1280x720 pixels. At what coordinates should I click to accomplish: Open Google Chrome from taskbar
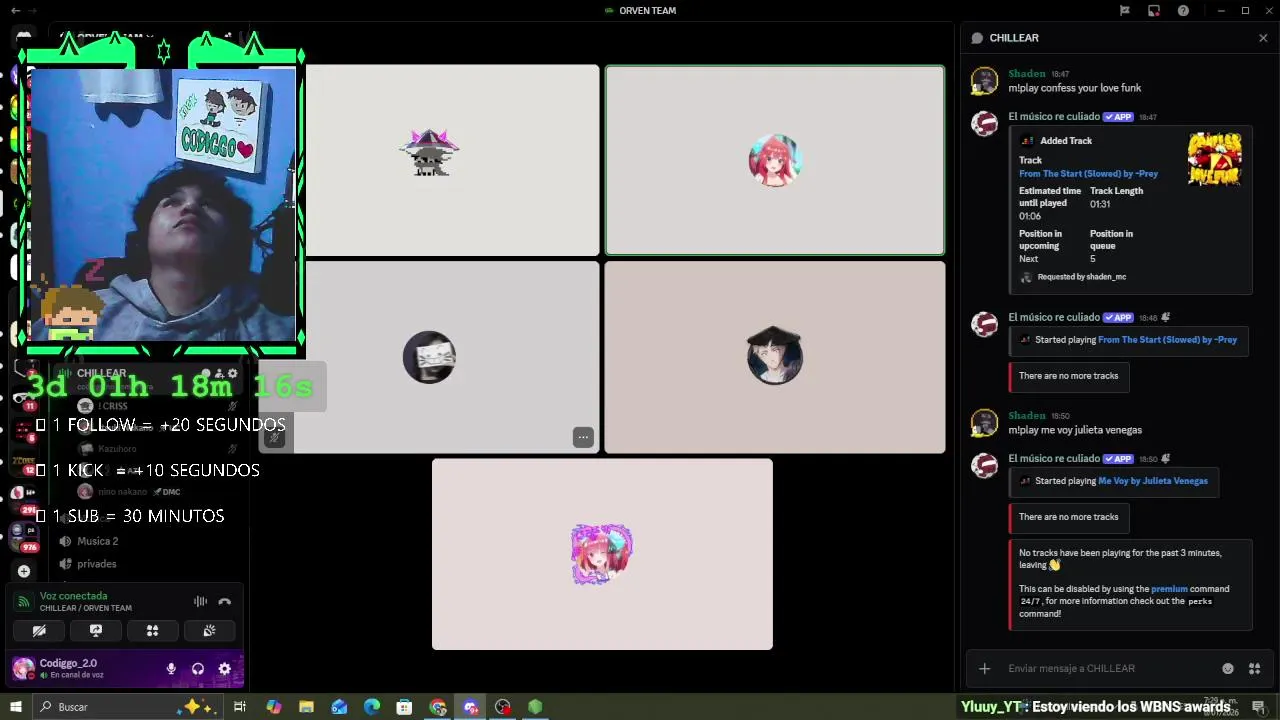(437, 707)
